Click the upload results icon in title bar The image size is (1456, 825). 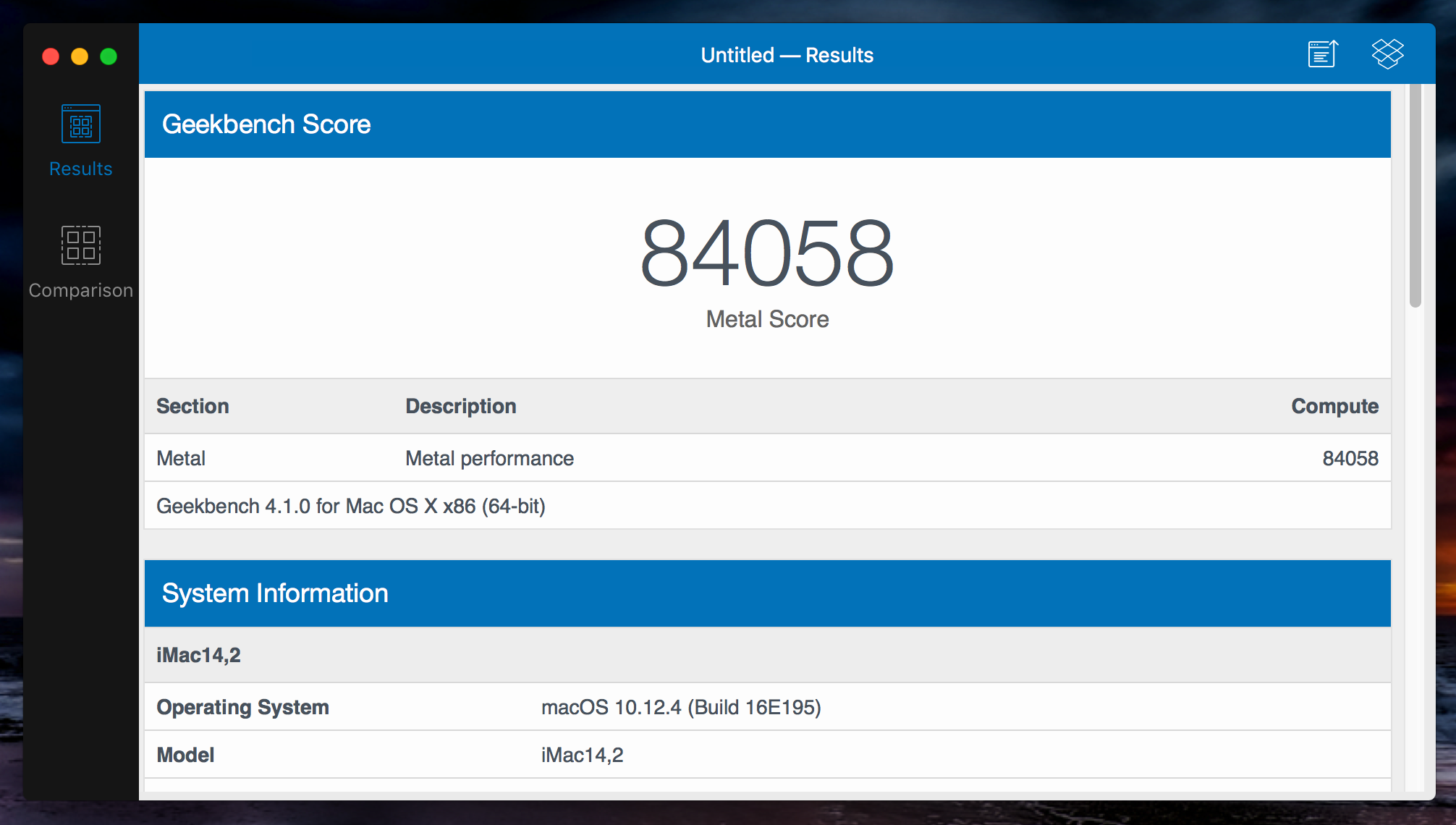(x=1323, y=54)
